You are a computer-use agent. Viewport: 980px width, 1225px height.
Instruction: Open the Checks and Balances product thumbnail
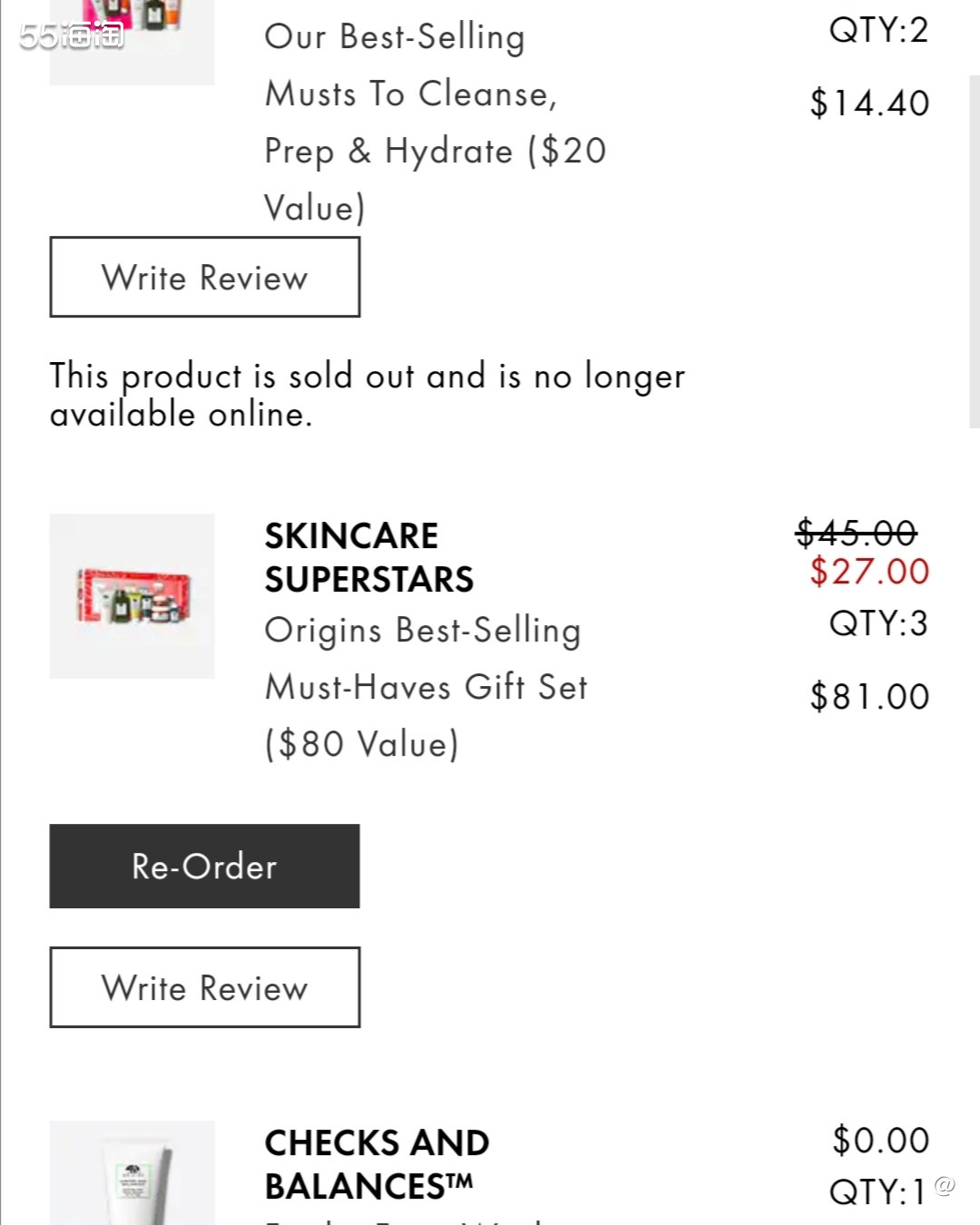coord(132,1172)
